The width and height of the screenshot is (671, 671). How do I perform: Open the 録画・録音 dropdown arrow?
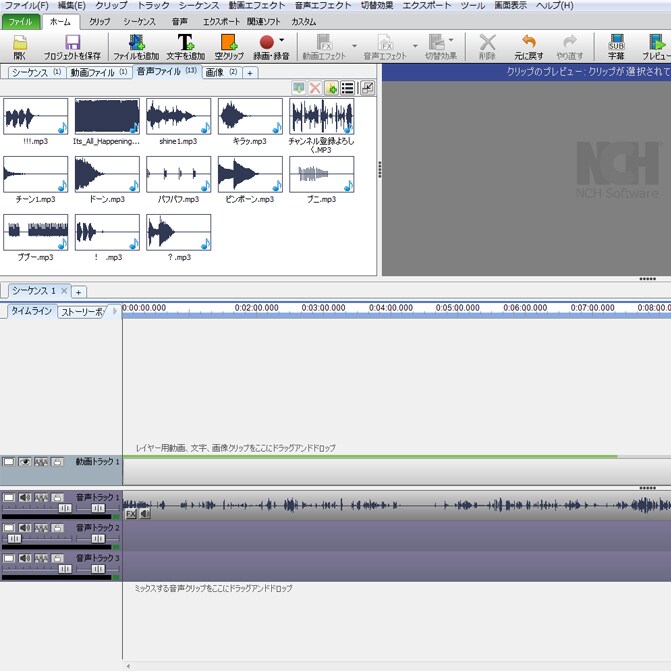(282, 40)
